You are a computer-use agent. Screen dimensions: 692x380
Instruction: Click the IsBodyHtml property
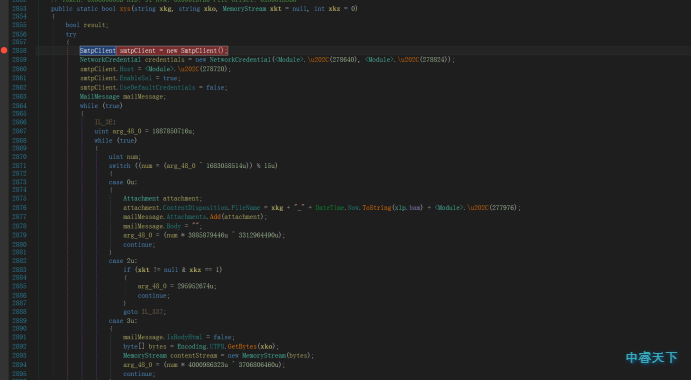[184, 337]
